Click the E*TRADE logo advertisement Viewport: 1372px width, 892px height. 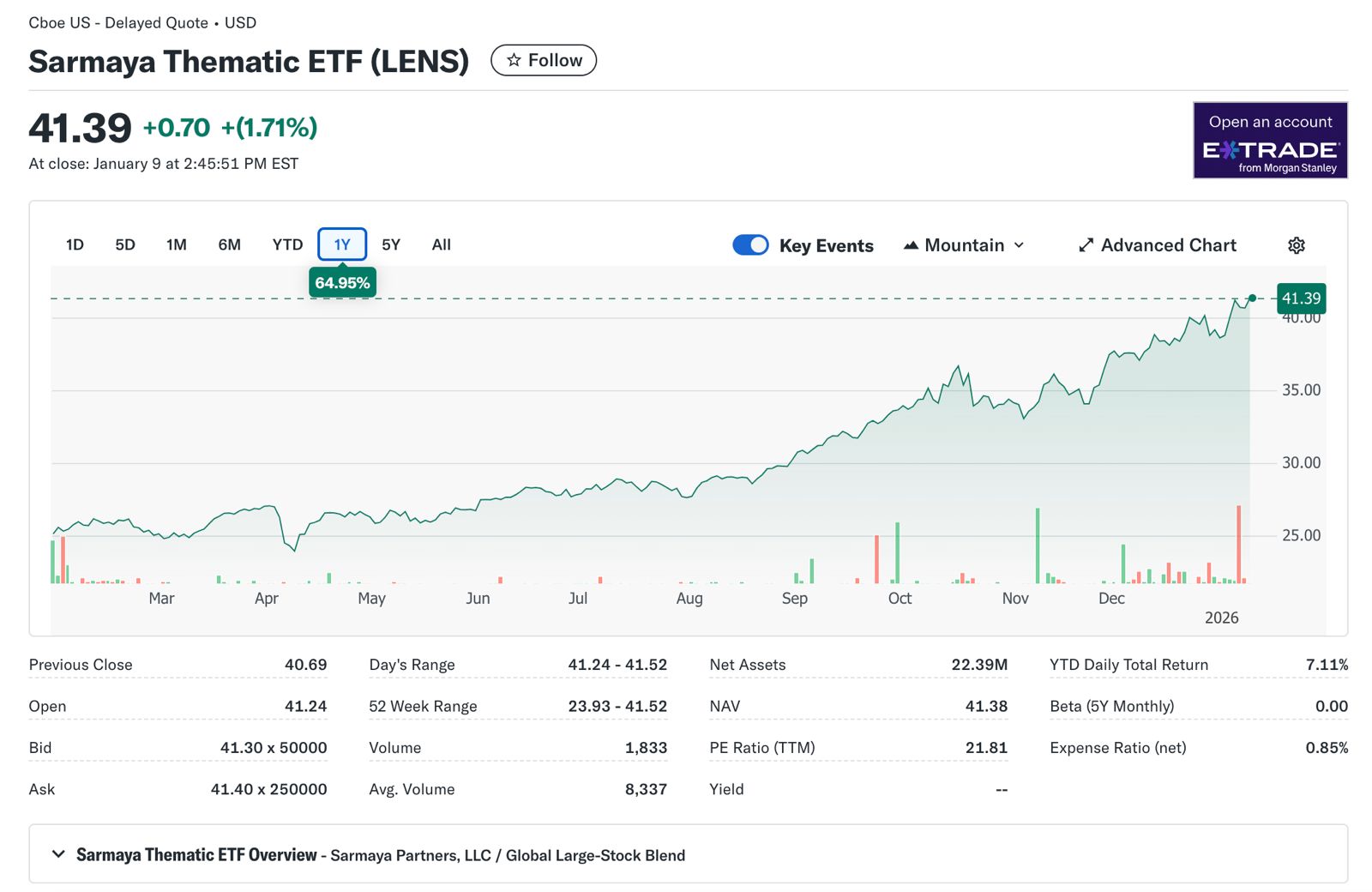1269,141
